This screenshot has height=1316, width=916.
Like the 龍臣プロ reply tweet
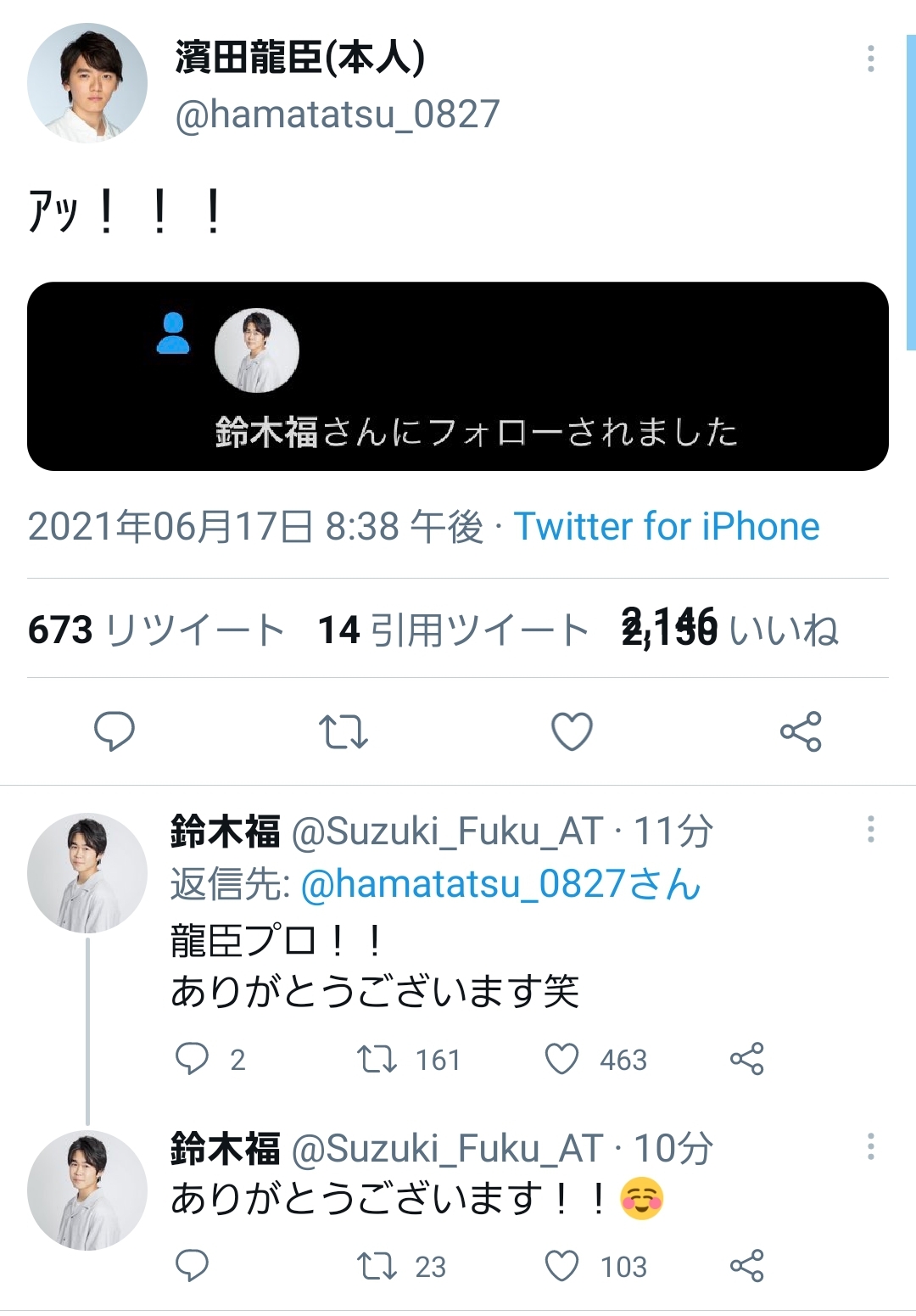click(562, 1059)
